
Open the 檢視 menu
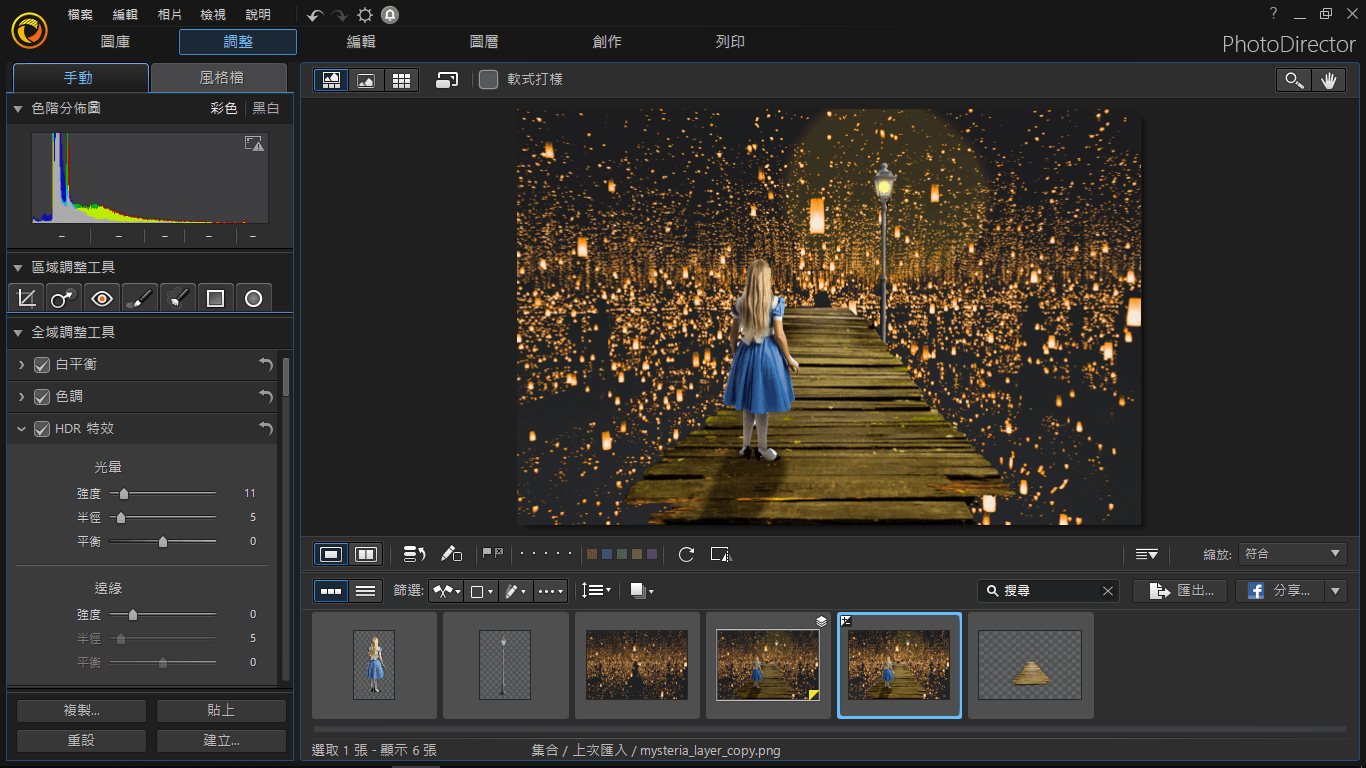[213, 15]
